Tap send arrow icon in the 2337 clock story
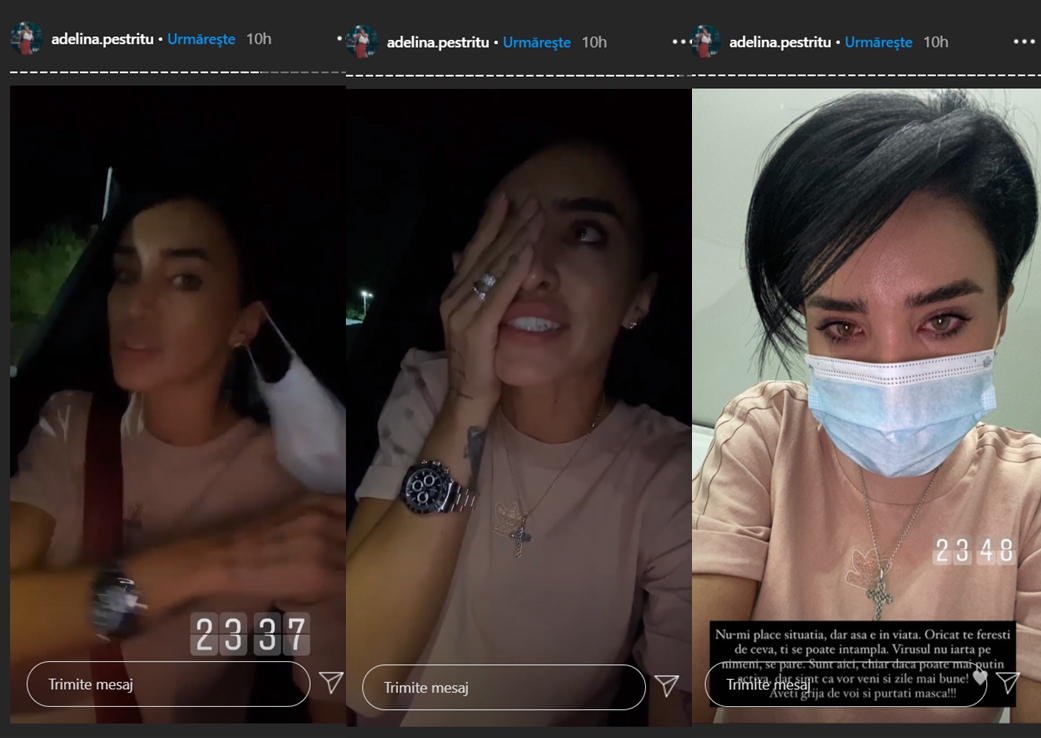 [331, 682]
